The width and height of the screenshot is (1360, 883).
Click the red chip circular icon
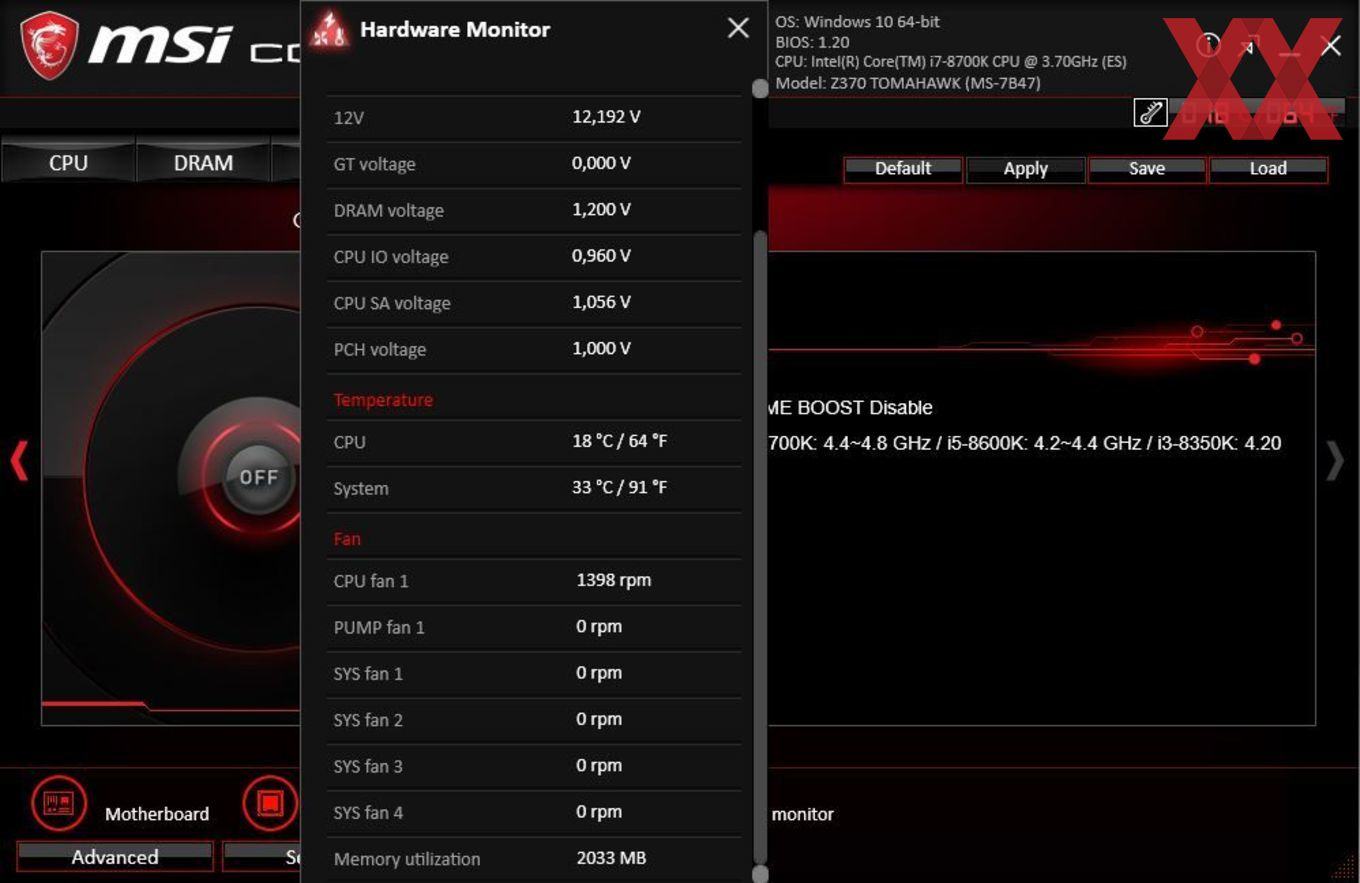270,804
